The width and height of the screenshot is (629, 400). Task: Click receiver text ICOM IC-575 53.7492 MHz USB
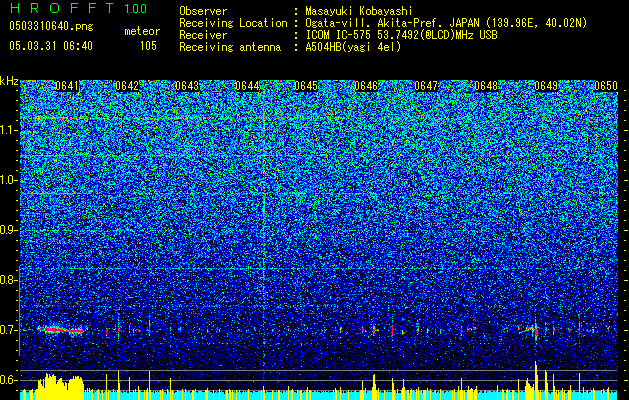(x=401, y=35)
